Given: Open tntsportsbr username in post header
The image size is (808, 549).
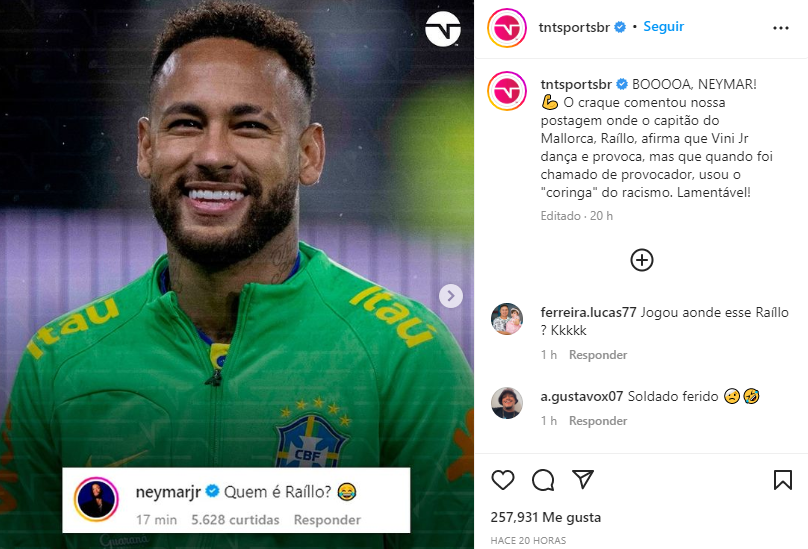Looking at the screenshot, I should (575, 27).
